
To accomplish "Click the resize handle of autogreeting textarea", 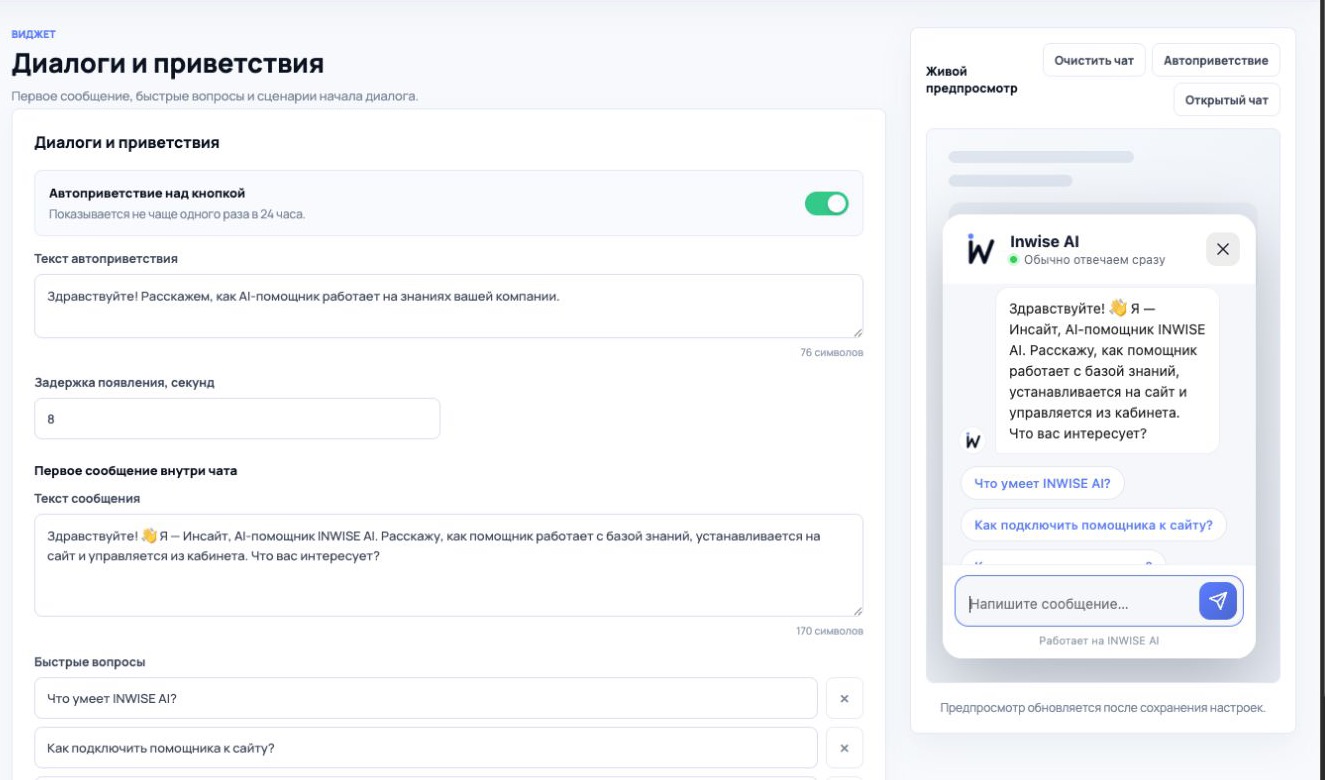I will (857, 332).
